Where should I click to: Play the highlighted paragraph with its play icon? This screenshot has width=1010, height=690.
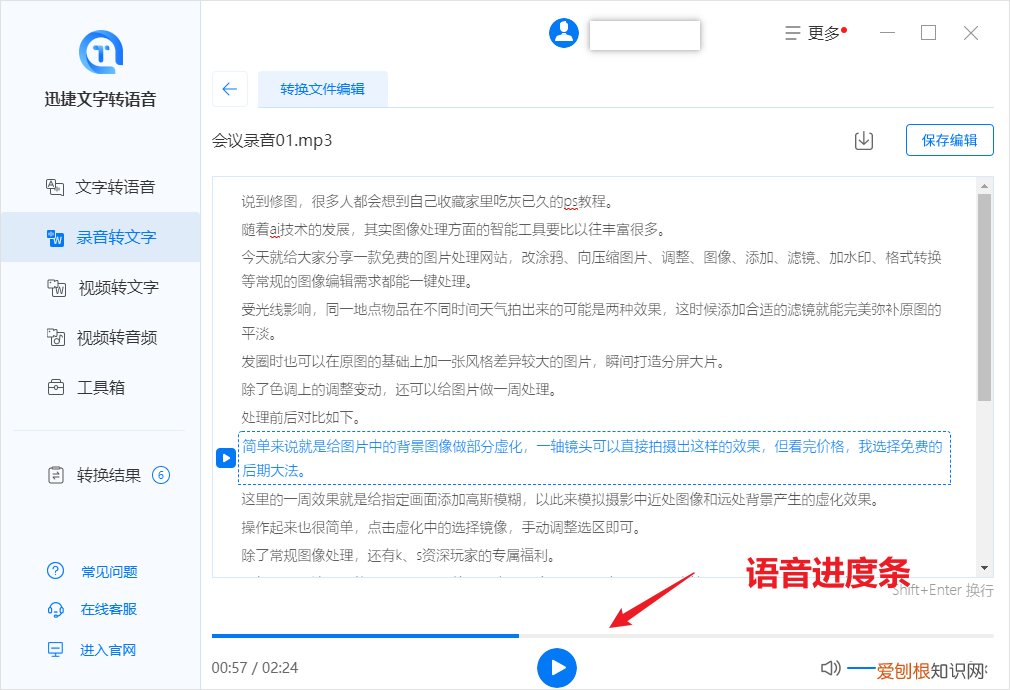[224, 458]
